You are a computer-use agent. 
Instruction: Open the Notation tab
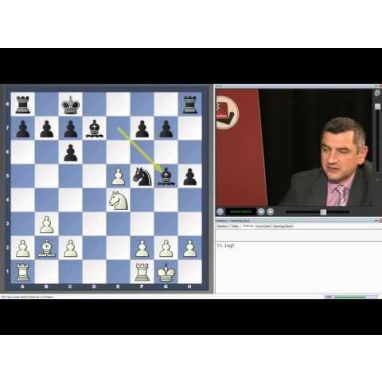(x=222, y=226)
